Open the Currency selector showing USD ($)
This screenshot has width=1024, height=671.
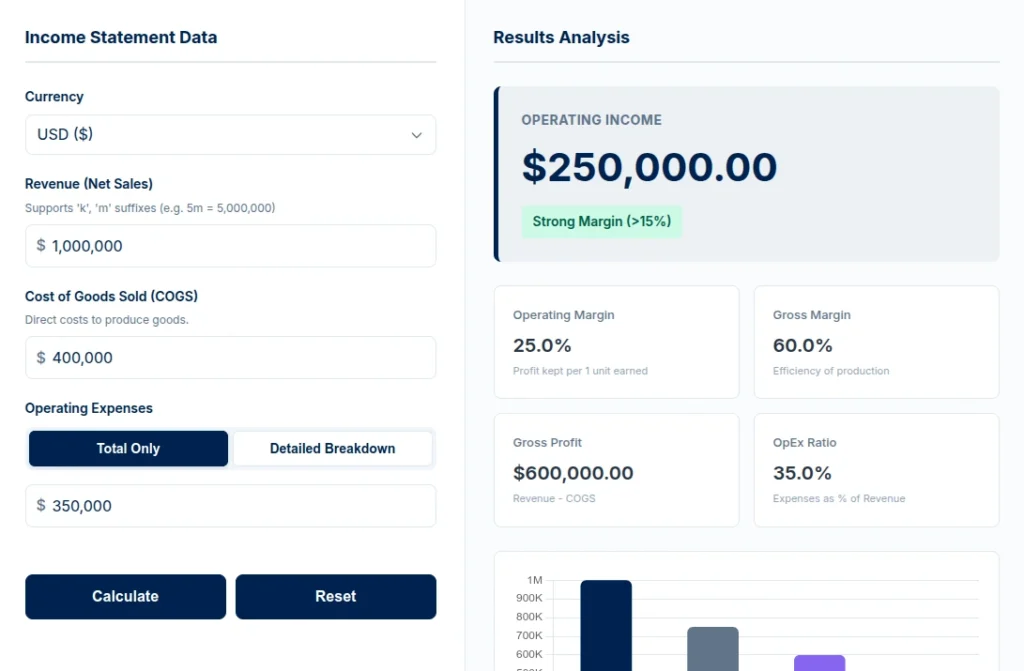point(230,134)
